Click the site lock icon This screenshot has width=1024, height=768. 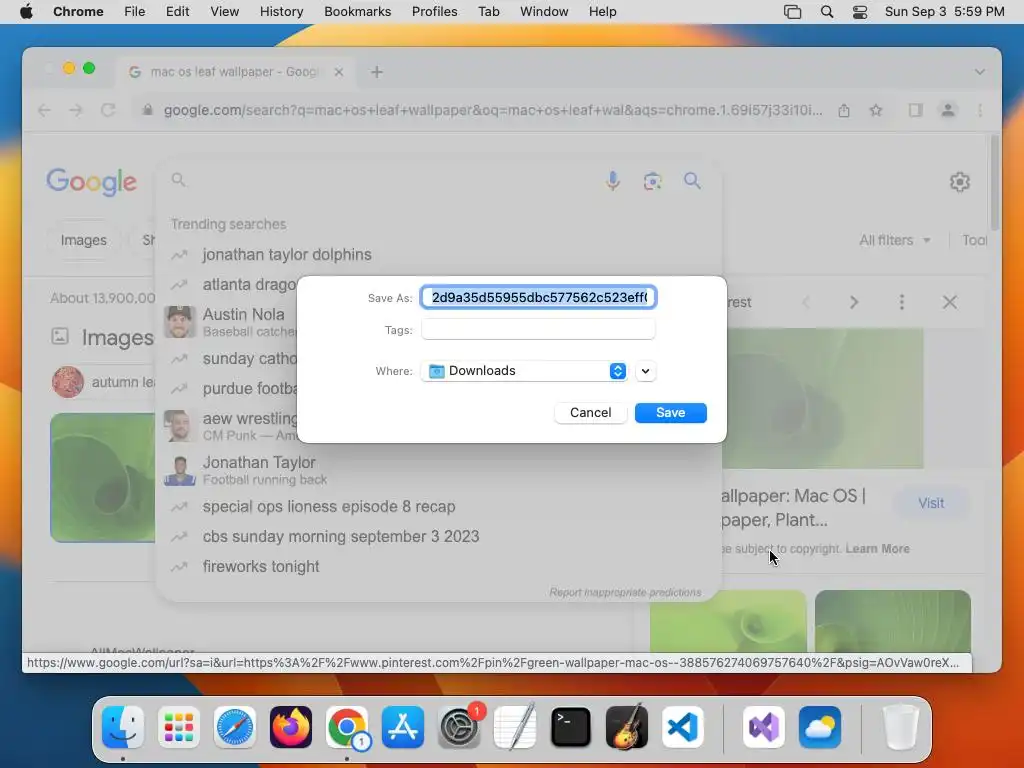148,110
